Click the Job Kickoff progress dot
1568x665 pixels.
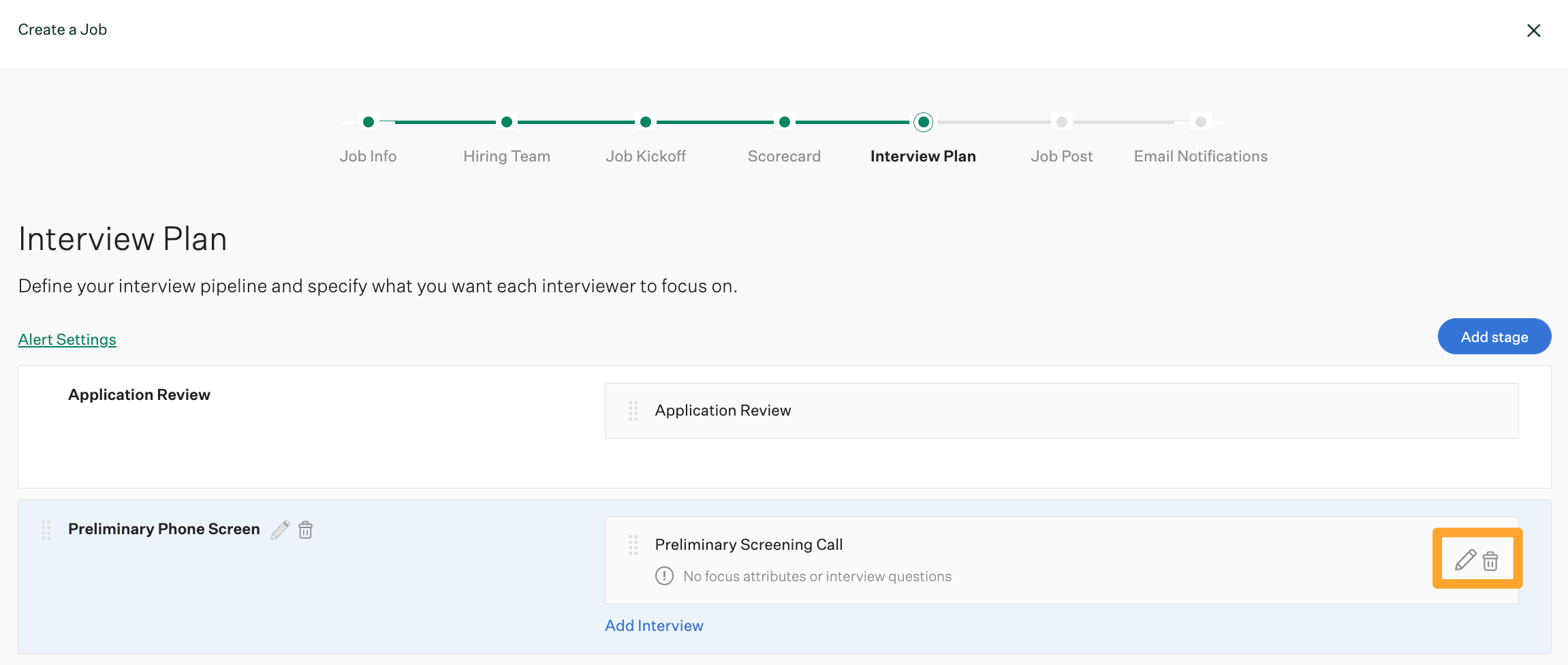tap(646, 122)
